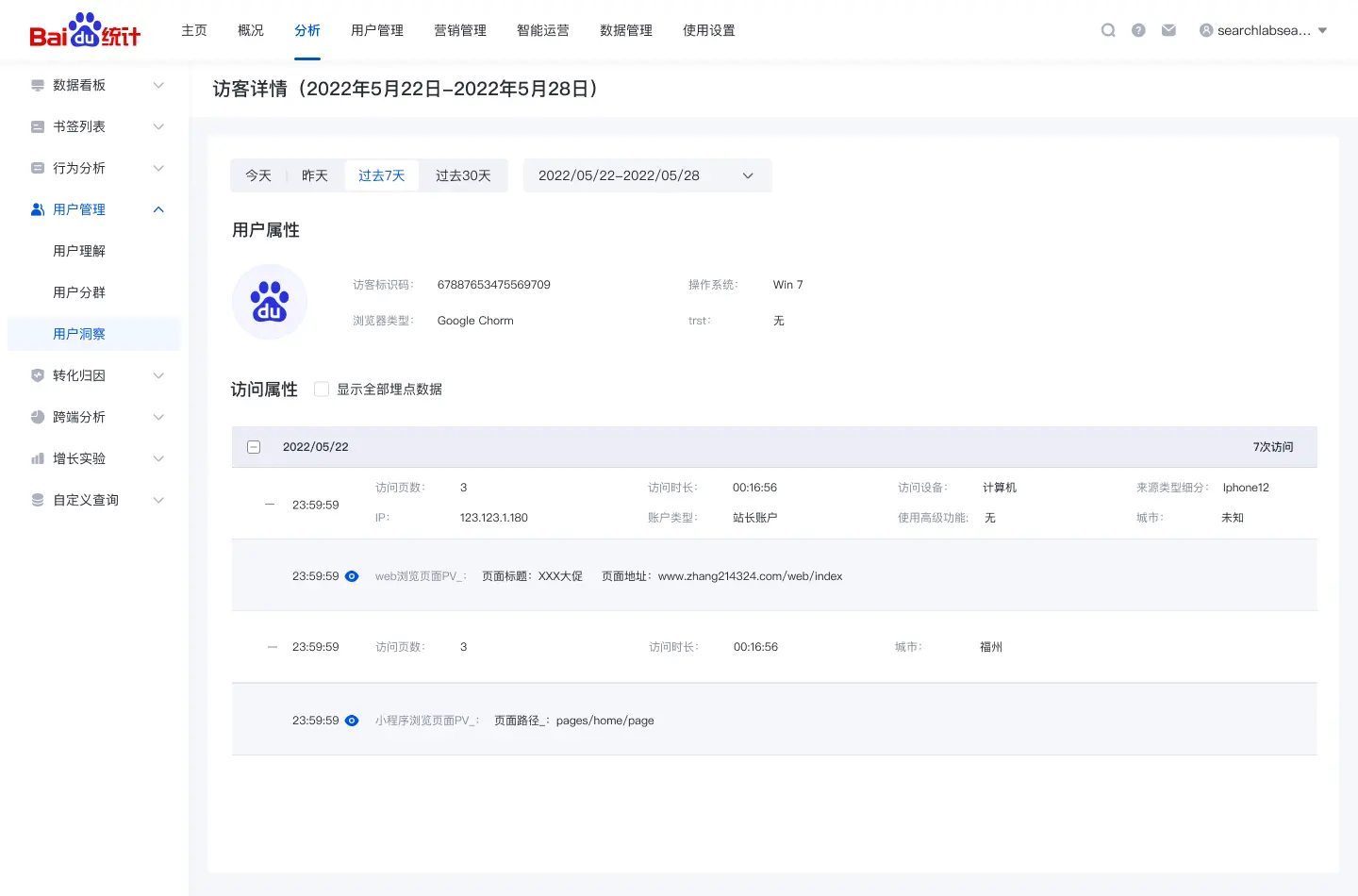Click the visitor avatar paw thumbnail
The image size is (1358, 896).
270,302
